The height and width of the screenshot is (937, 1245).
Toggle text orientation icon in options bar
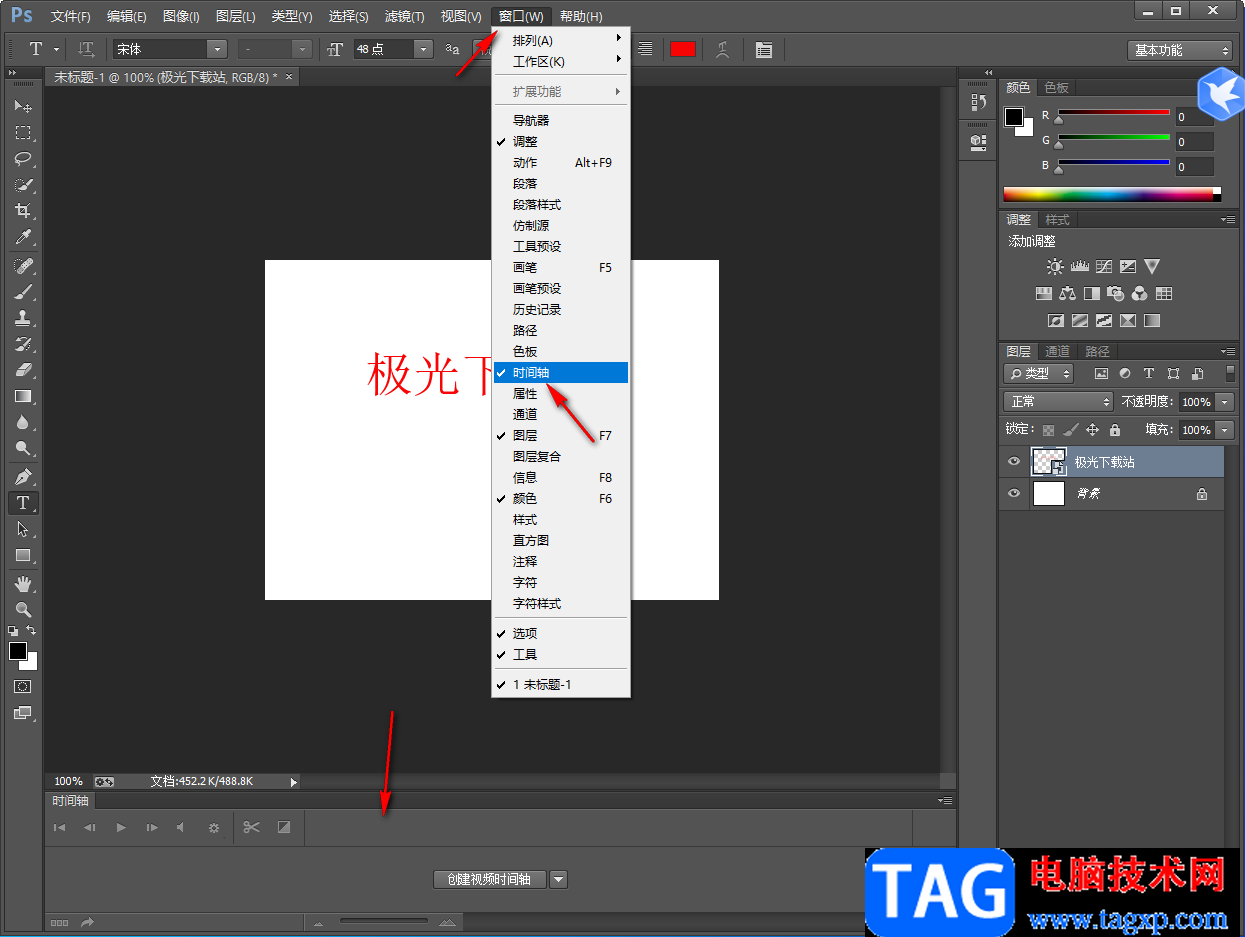[x=87, y=49]
